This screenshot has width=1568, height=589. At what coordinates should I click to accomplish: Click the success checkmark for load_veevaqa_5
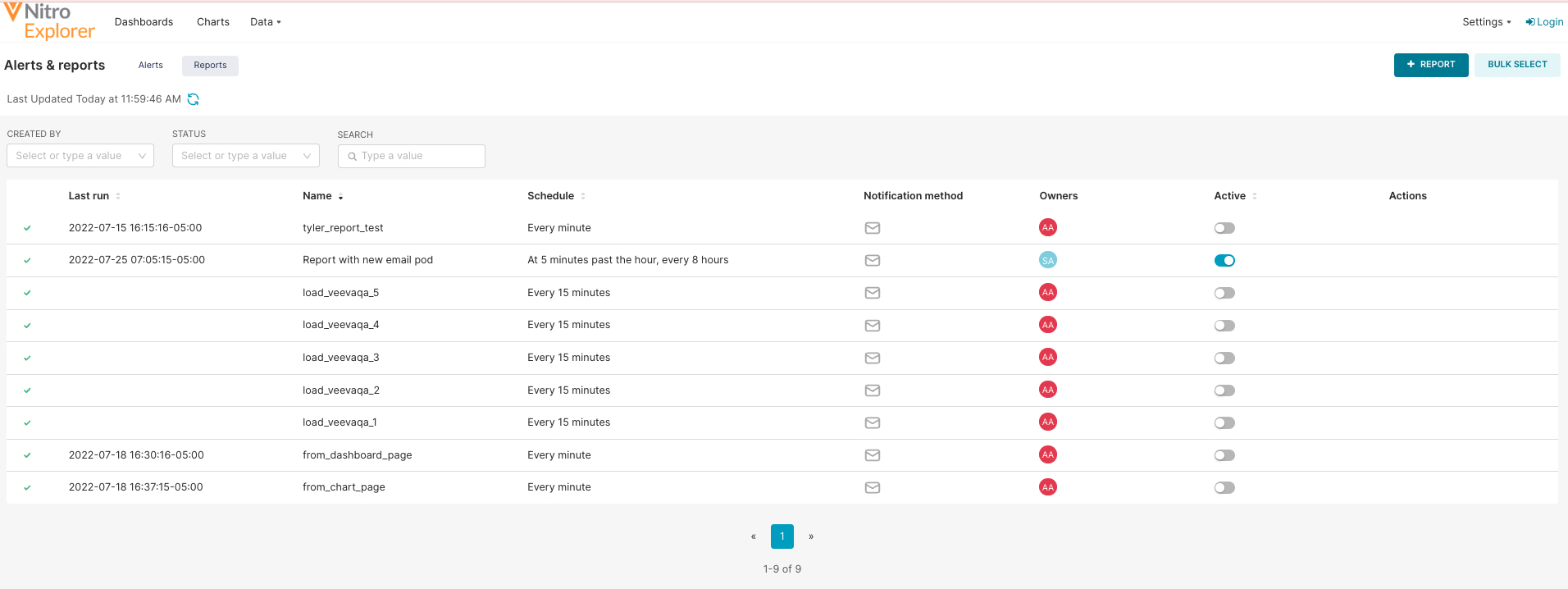coord(27,293)
